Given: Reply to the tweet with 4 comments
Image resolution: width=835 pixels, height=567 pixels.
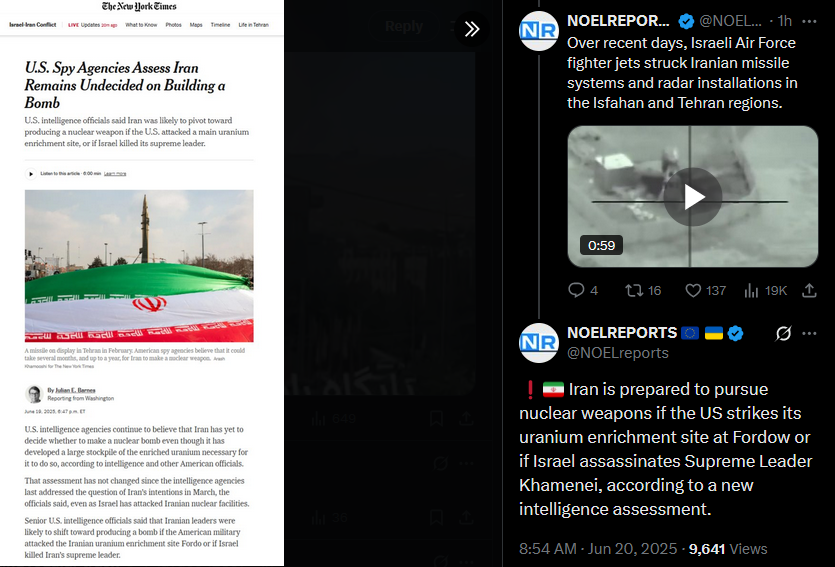Looking at the screenshot, I should coord(583,290).
